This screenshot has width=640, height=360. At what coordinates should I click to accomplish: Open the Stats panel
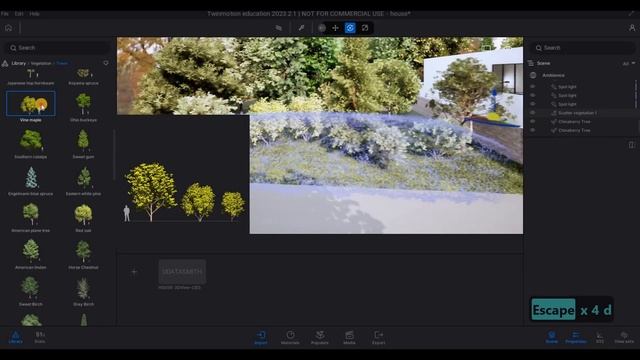pyautogui.click(x=40, y=337)
